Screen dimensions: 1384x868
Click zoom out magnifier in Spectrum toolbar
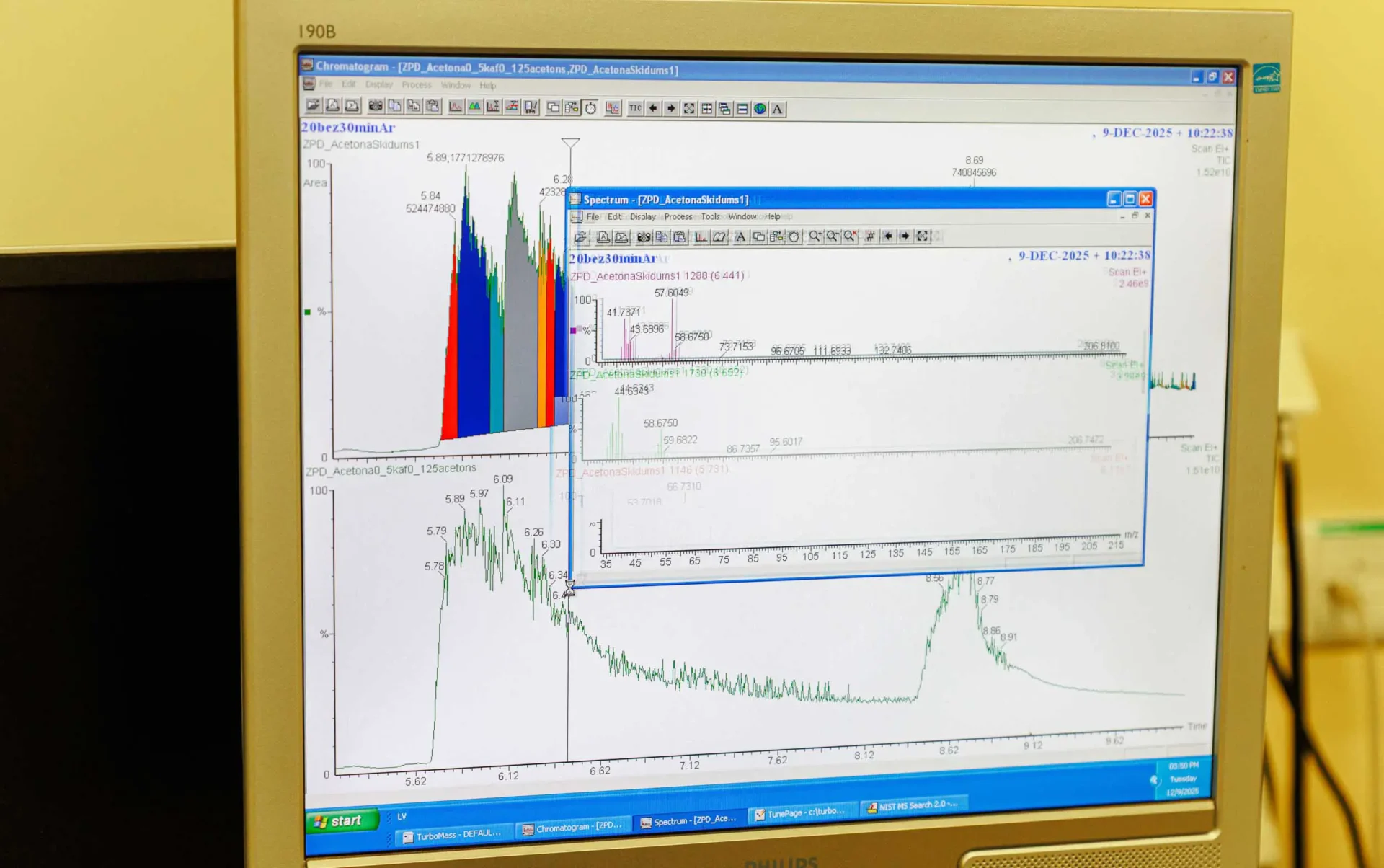click(833, 236)
